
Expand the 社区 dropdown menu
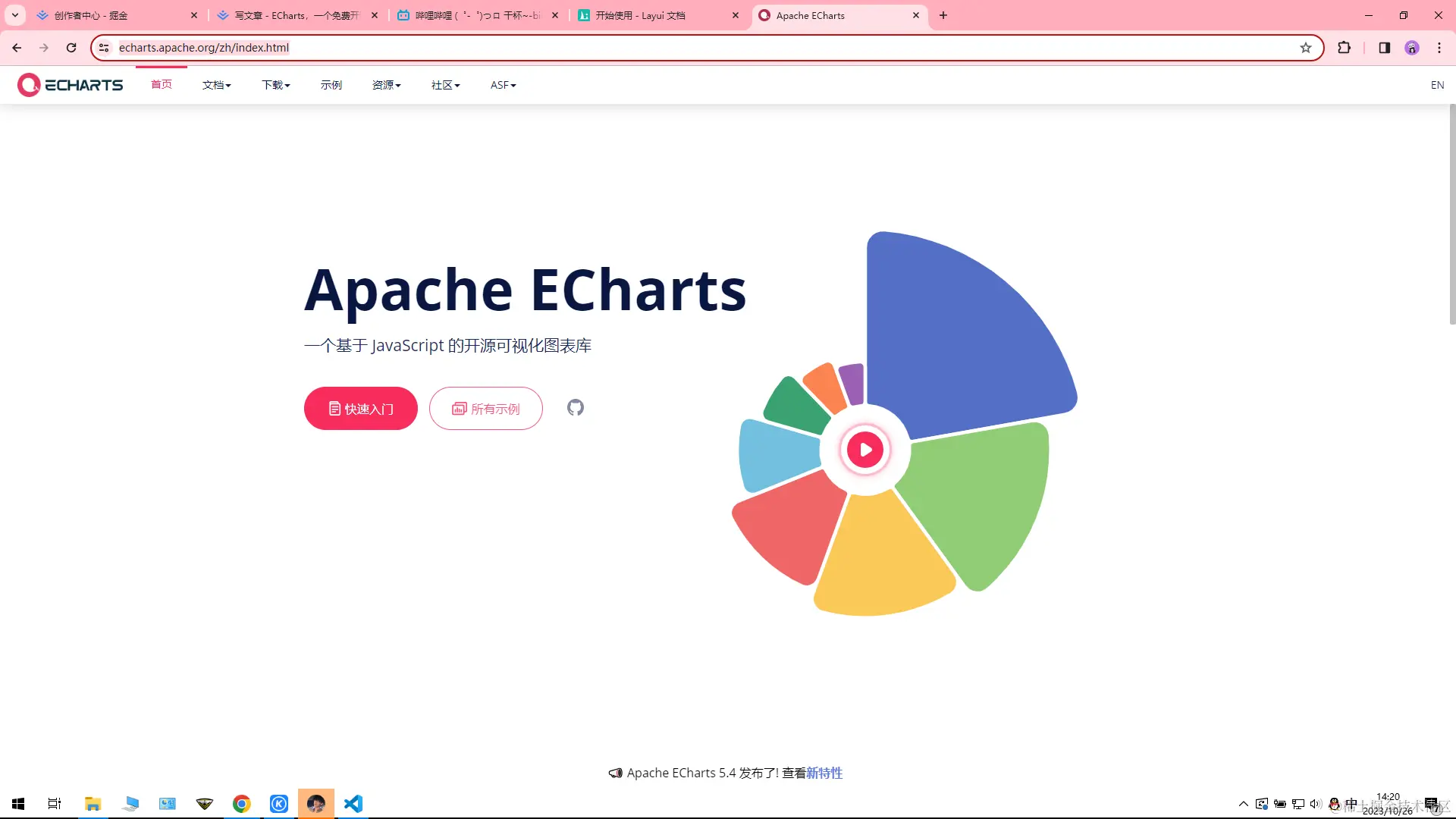pyautogui.click(x=446, y=85)
